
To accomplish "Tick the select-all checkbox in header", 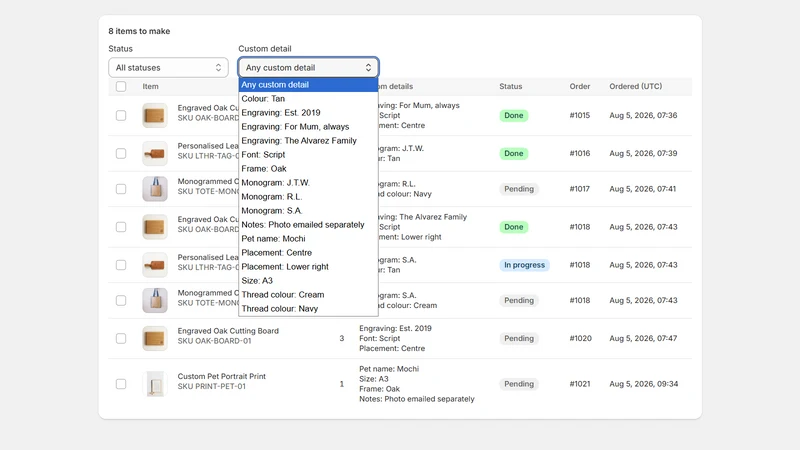I will coord(121,87).
